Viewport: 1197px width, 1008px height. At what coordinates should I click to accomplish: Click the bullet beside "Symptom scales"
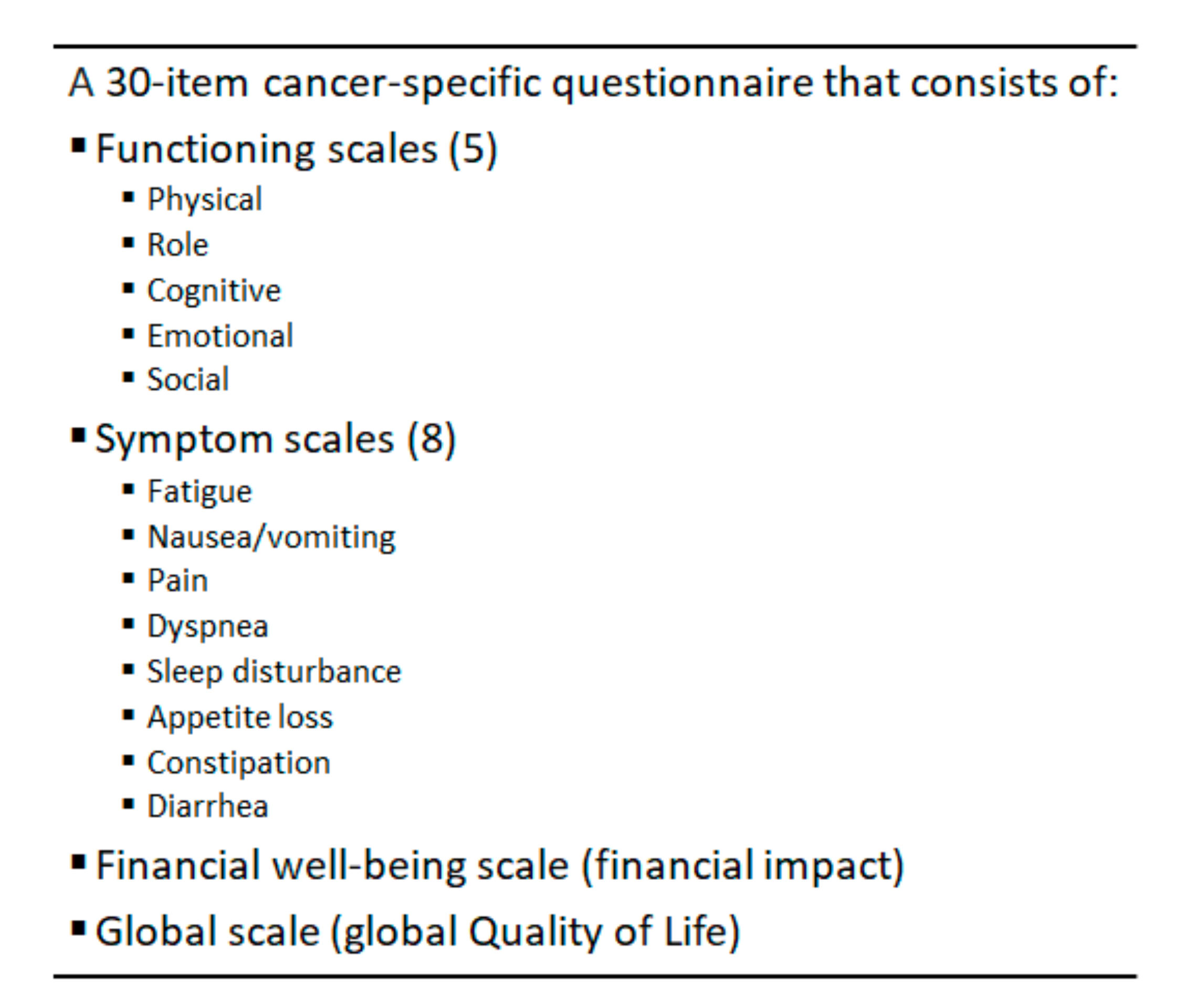pyautogui.click(x=78, y=436)
